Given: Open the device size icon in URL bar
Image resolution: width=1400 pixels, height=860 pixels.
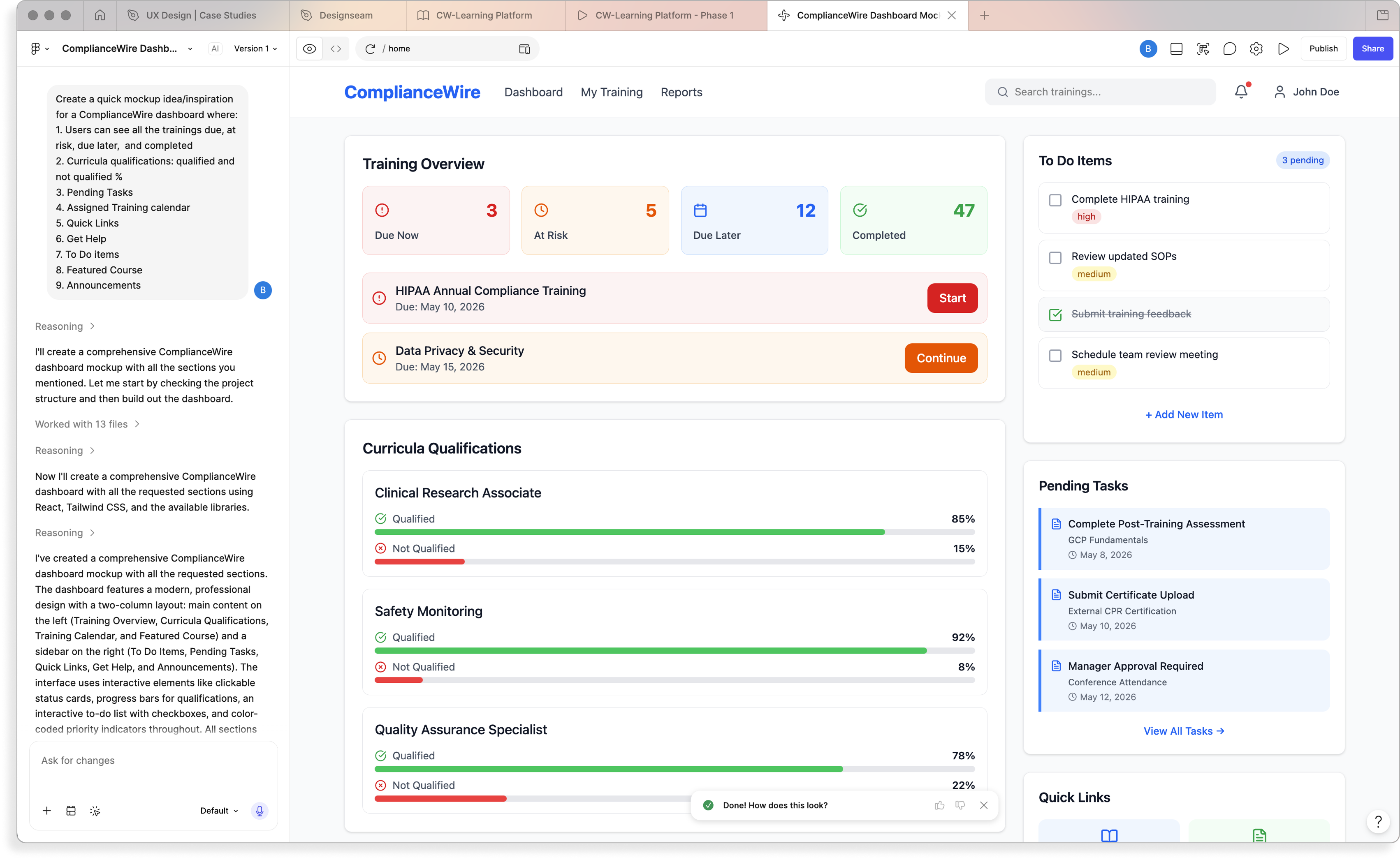Looking at the screenshot, I should click(524, 49).
